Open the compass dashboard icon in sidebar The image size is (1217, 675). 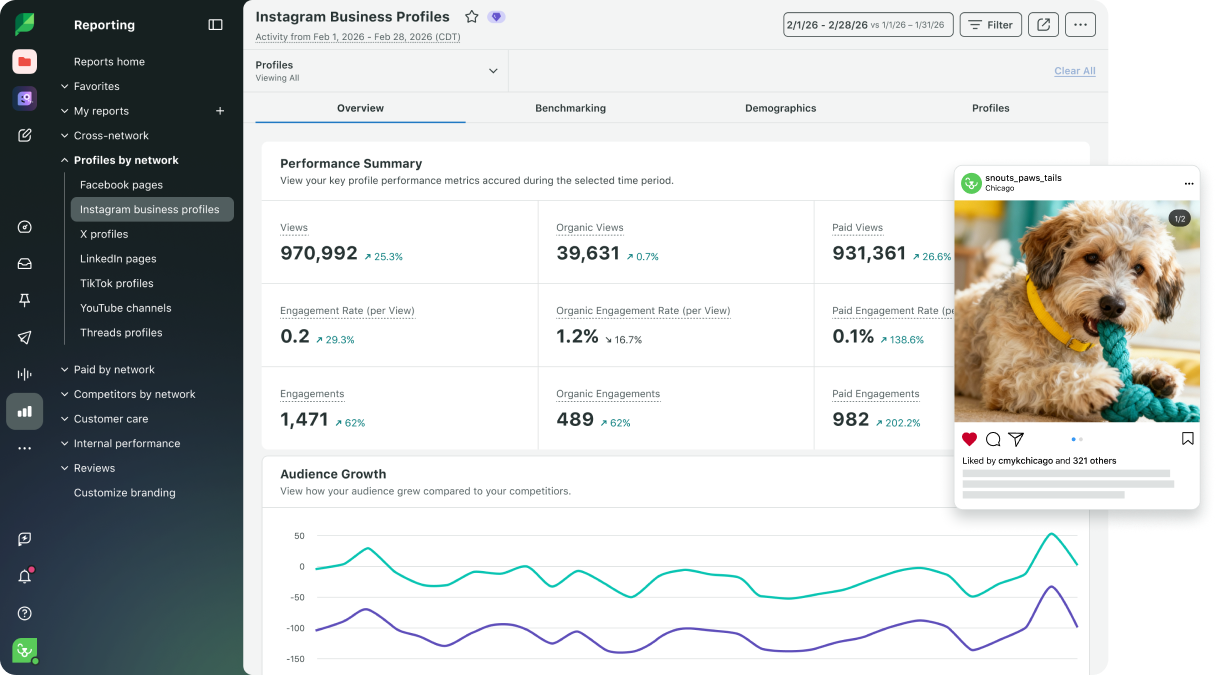pos(25,227)
